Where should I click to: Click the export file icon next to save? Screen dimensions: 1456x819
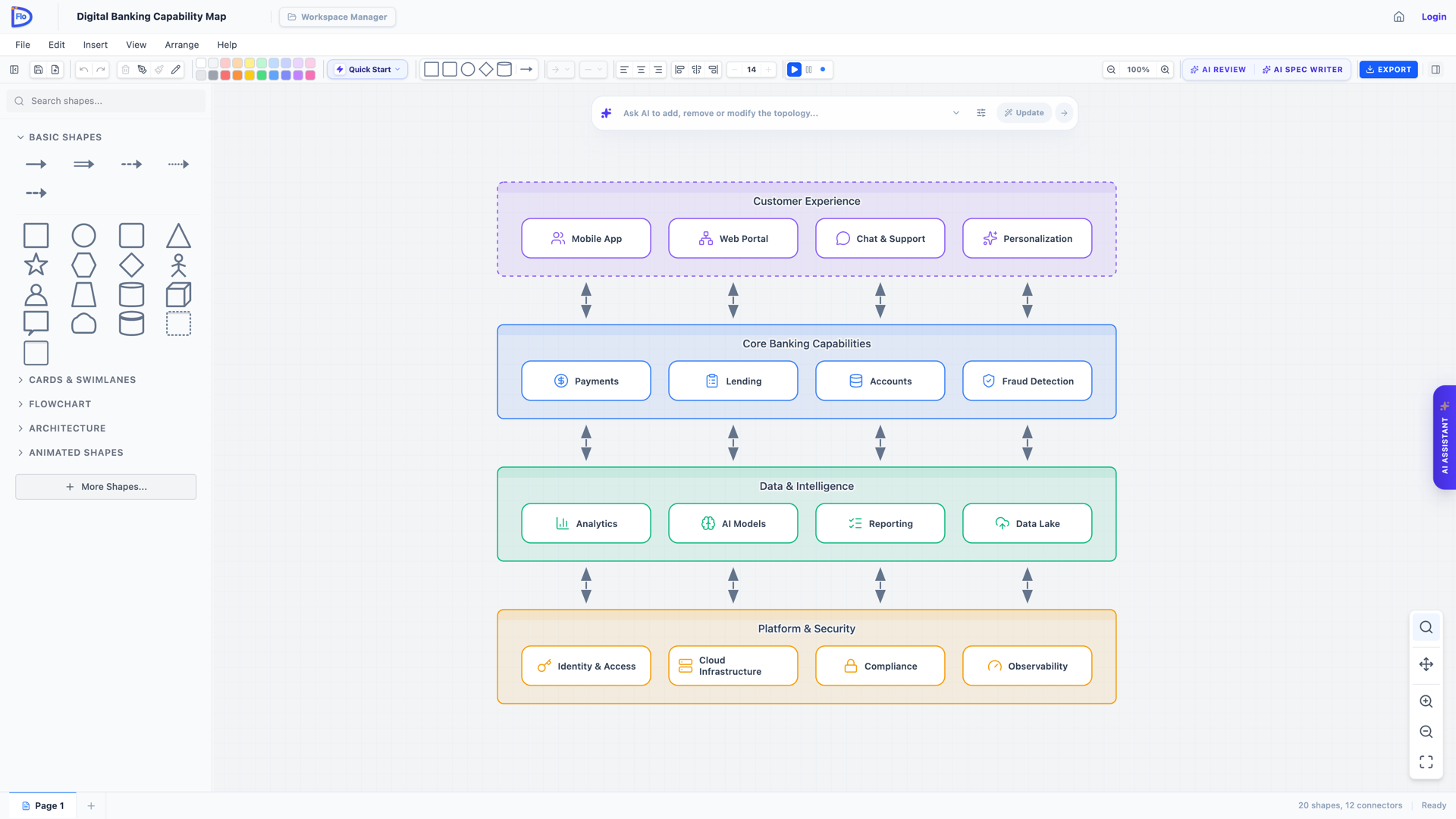tap(55, 70)
